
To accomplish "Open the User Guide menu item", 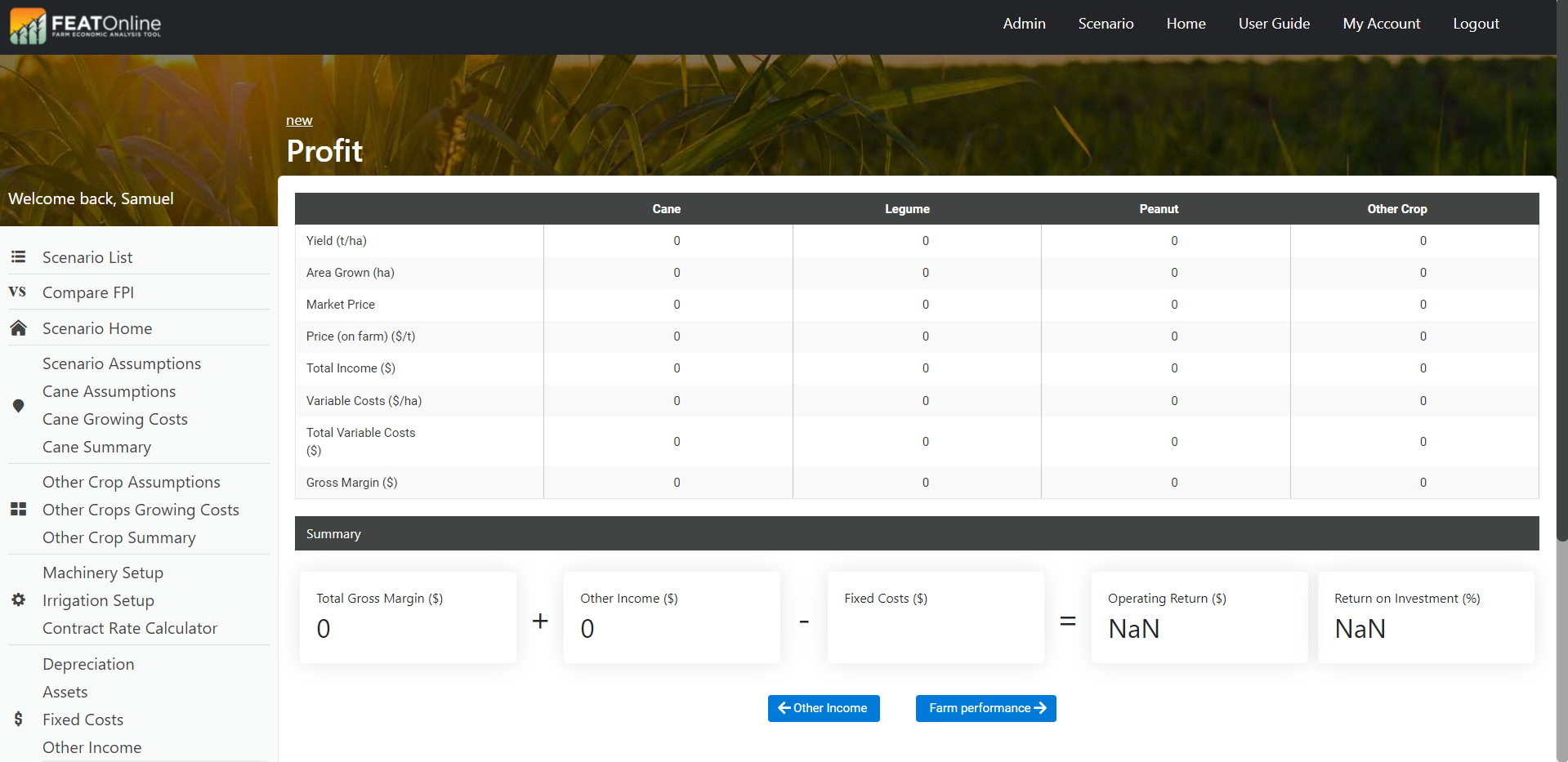I will point(1273,24).
